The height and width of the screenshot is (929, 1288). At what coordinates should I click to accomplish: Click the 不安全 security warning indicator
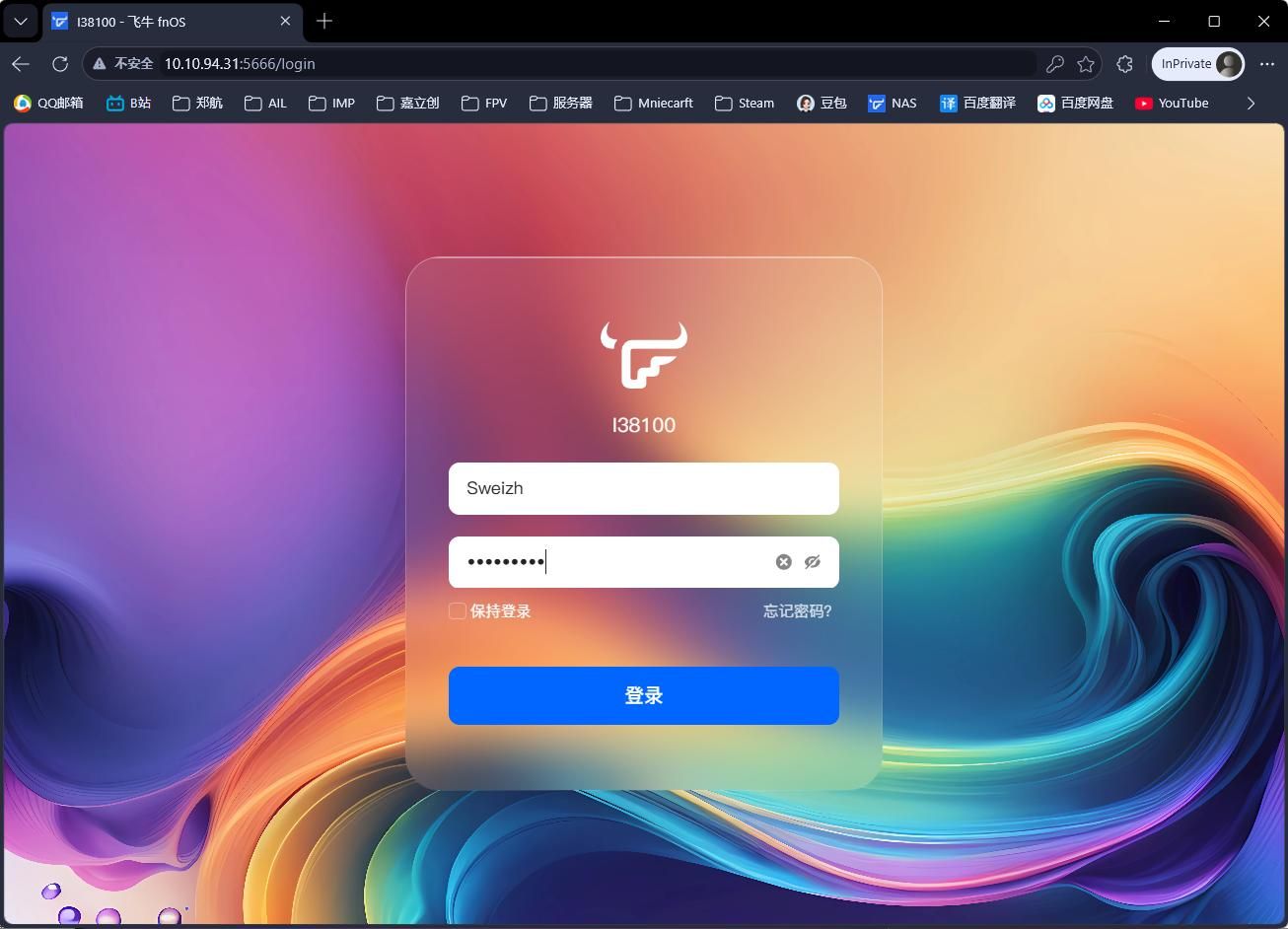point(123,63)
